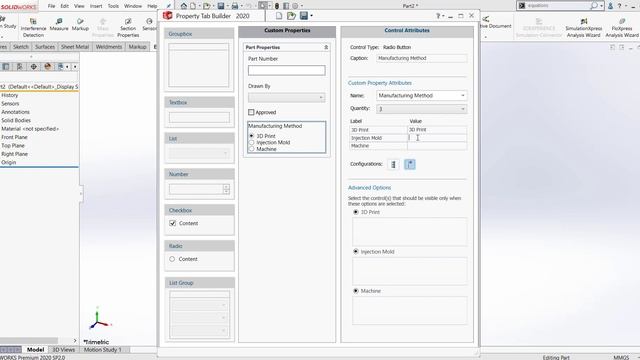The image size is (640, 360).
Task: Open Section Properties tool
Action: pos(128,27)
